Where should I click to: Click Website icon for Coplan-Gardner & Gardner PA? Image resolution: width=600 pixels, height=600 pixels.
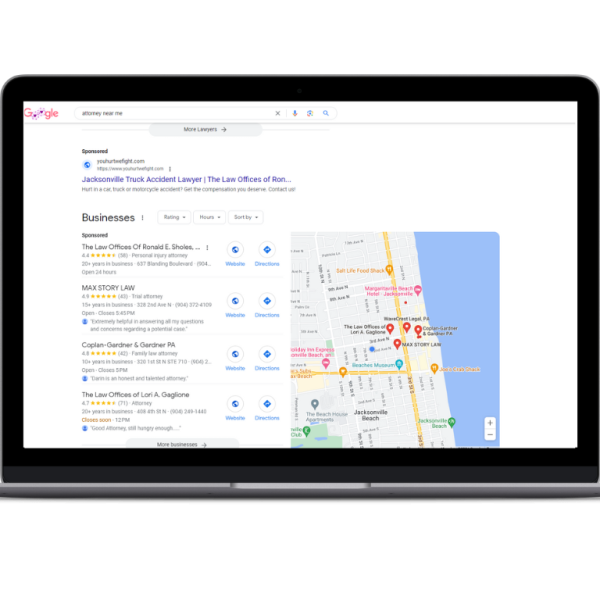pyautogui.click(x=235, y=354)
